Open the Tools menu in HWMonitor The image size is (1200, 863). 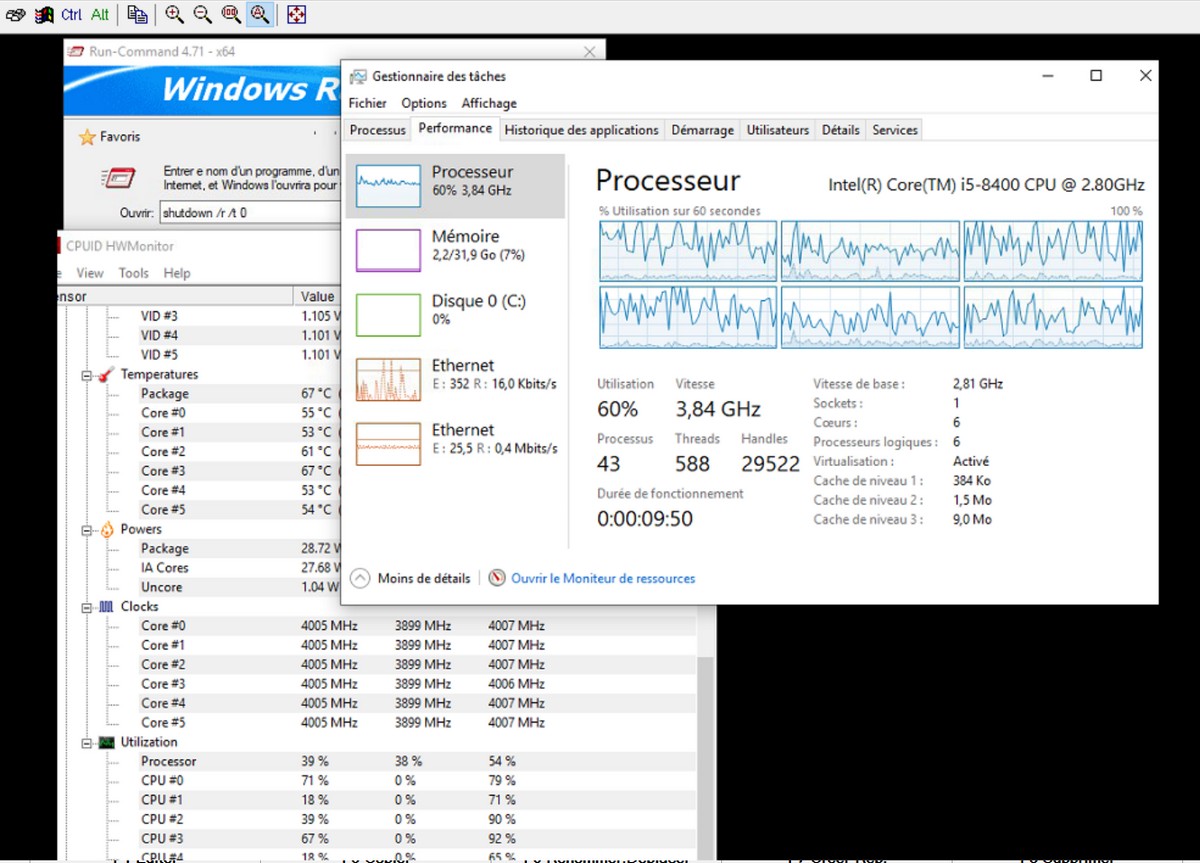tap(133, 273)
